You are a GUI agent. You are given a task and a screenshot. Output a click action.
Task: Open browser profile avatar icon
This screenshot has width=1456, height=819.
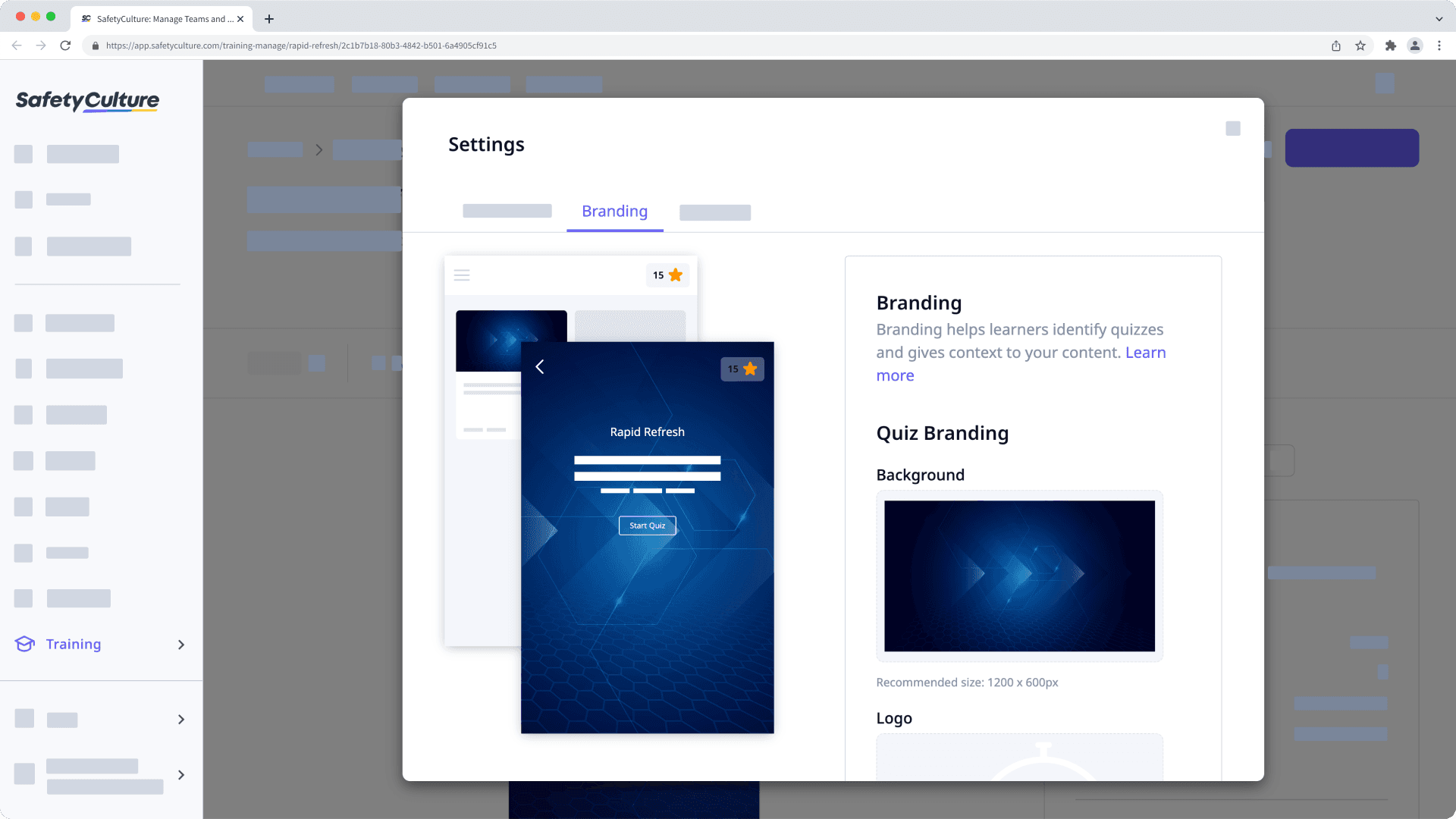coord(1414,45)
